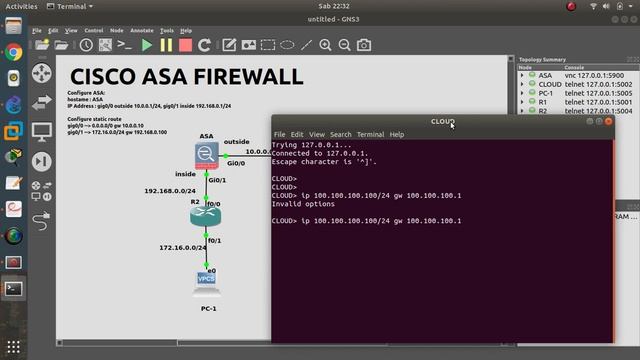Open GNS3 Tools menu
Image resolution: width=640 pixels, height=360 pixels.
[167, 31]
